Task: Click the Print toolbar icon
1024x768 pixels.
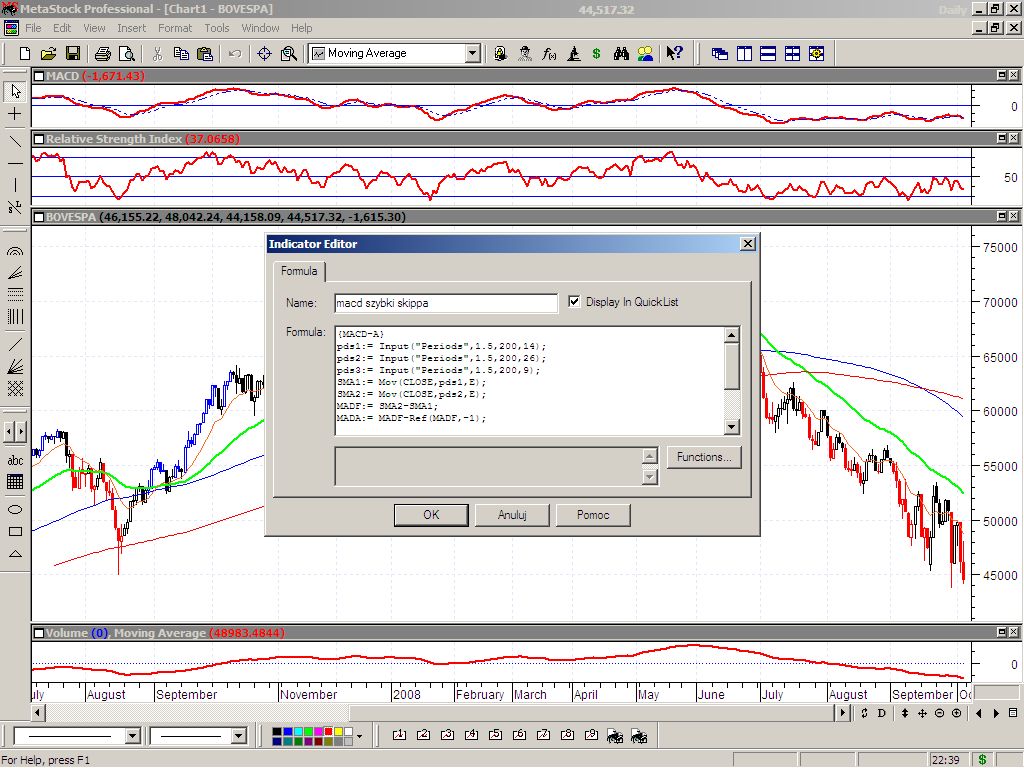Action: click(101, 54)
